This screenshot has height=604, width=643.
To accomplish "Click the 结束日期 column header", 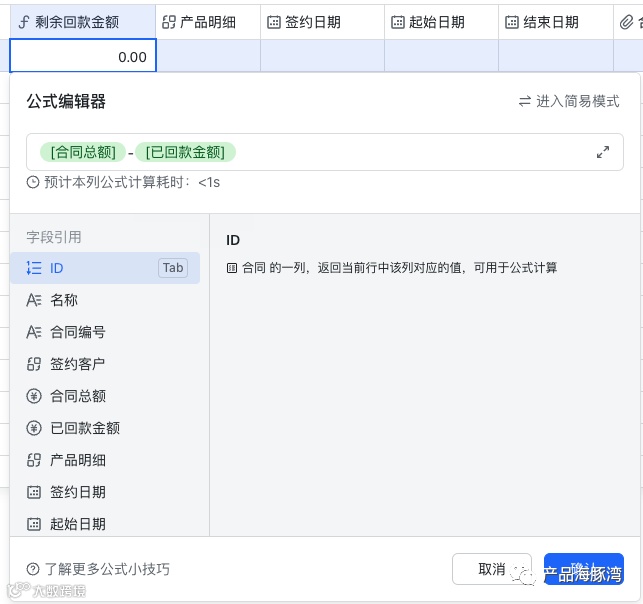I will [x=556, y=22].
